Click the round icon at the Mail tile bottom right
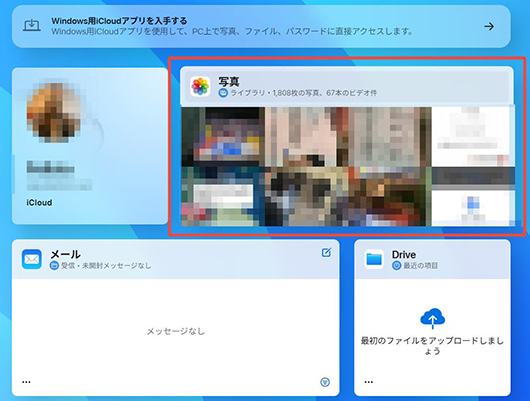The image size is (530, 401). (325, 382)
